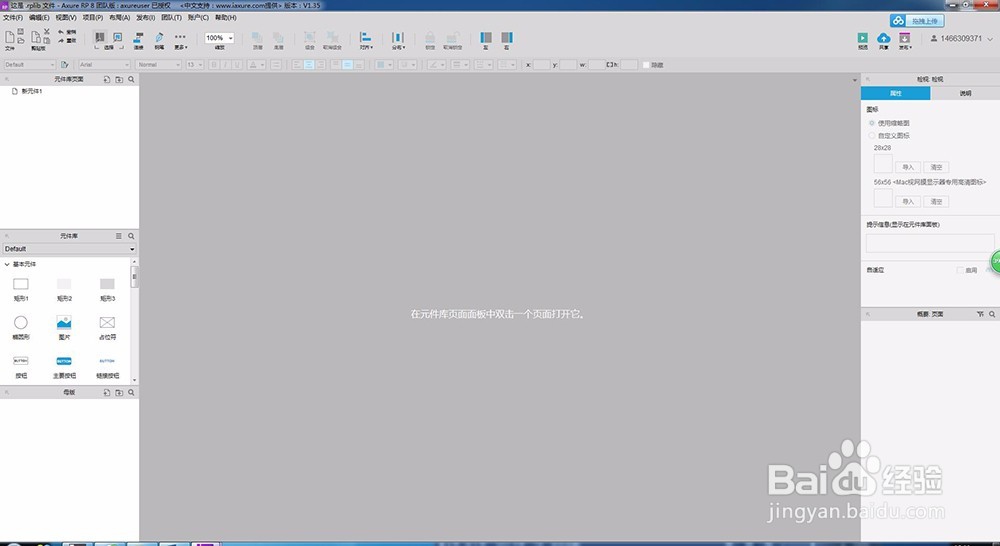Add folder icon in library pages panel
Screen dimensions: 1000x546
tap(119, 80)
